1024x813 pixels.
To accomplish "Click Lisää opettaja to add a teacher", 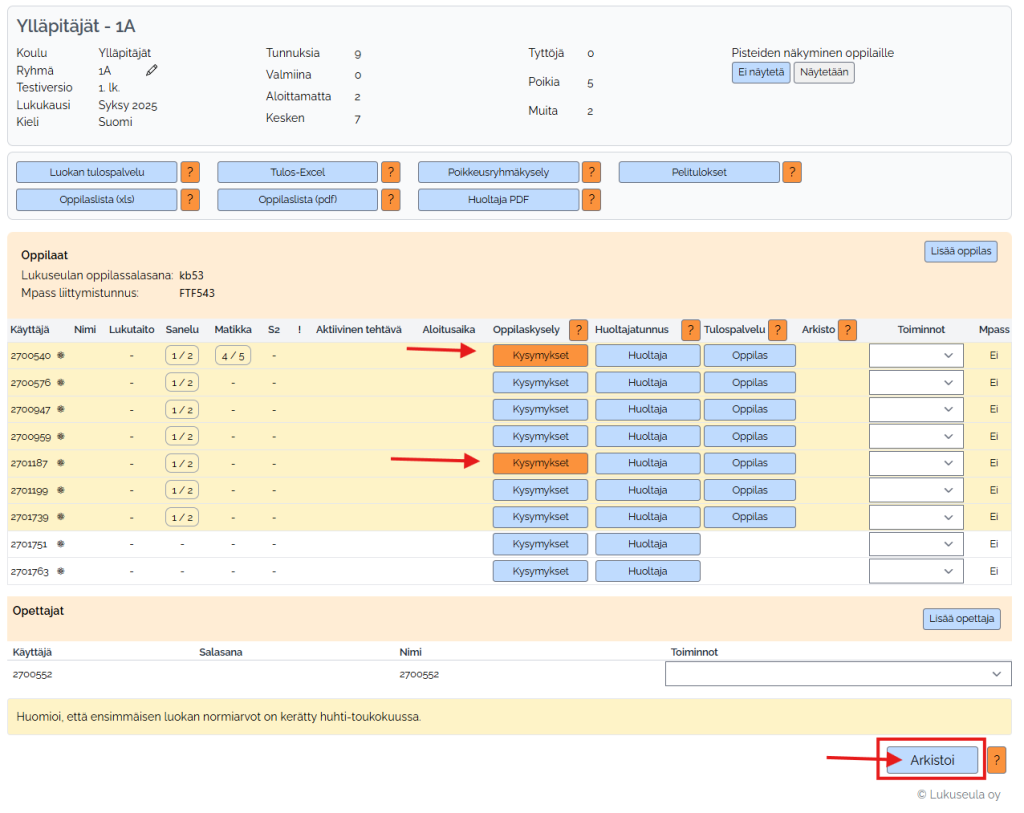I will point(961,619).
